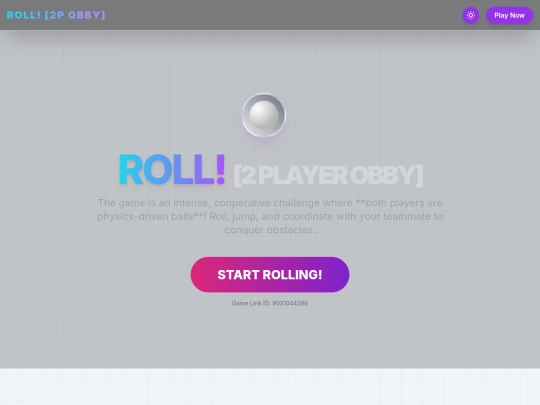Tap the purple Play Now pill in header

(509, 15)
